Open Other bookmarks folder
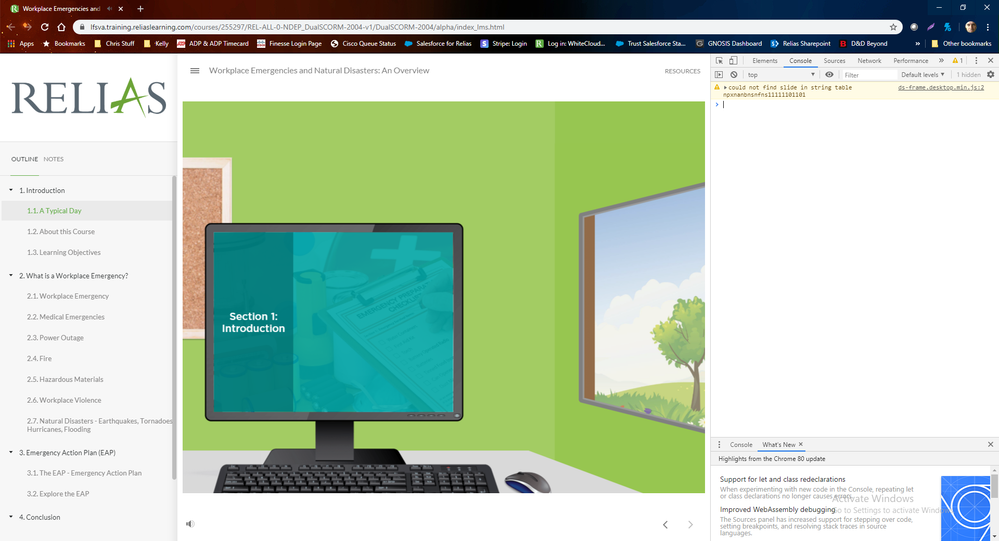Screen dimensions: 999x541 click(961, 43)
